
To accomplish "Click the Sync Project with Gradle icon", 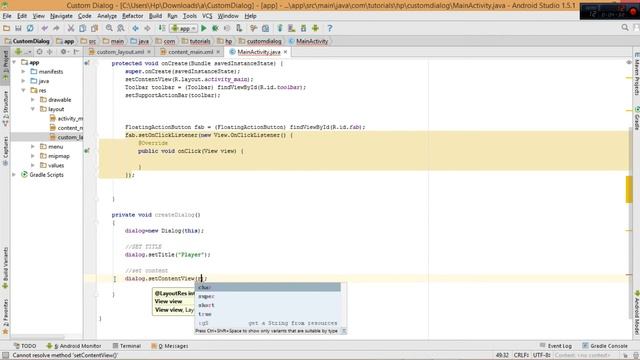I will [x=280, y=28].
